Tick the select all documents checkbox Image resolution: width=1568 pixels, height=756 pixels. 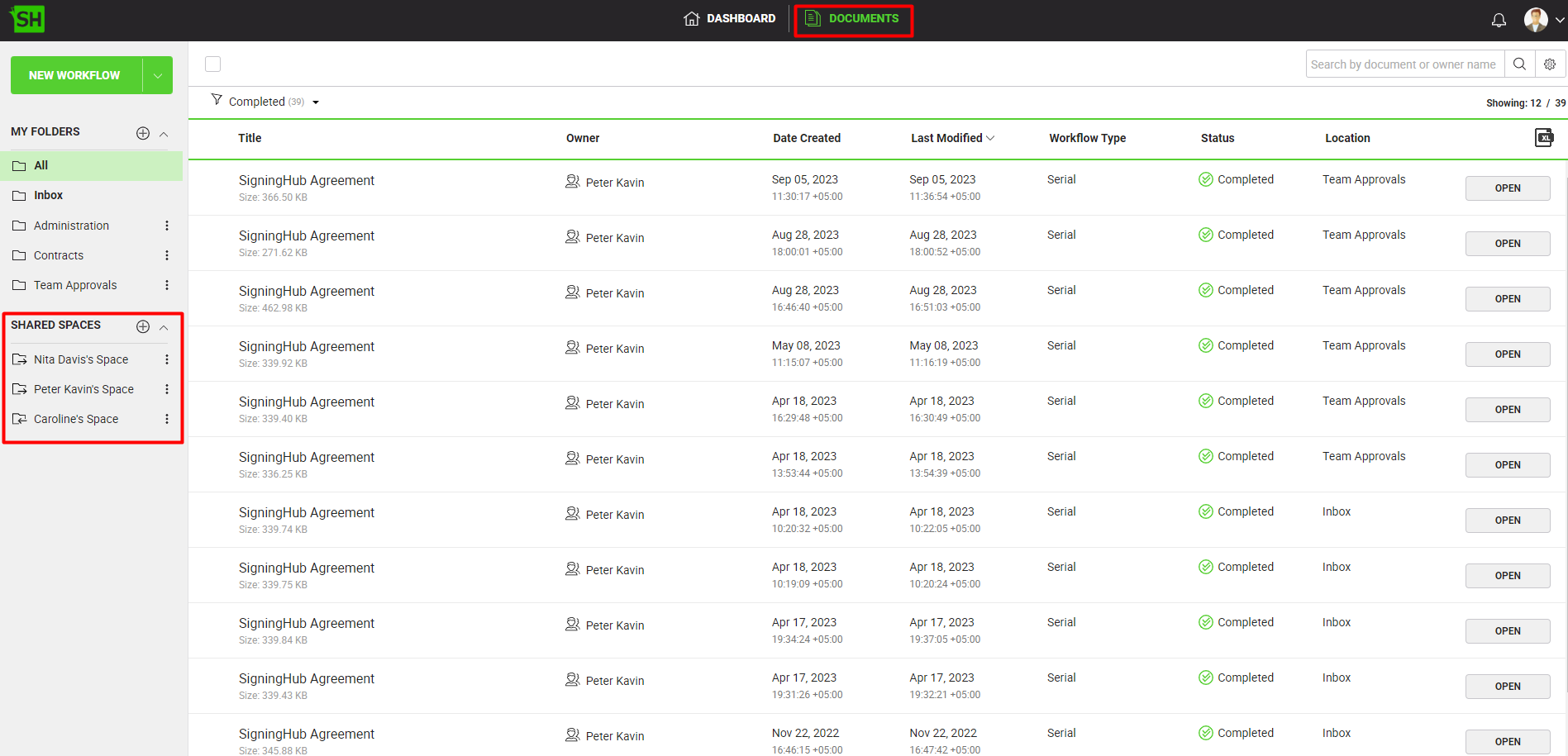(213, 64)
